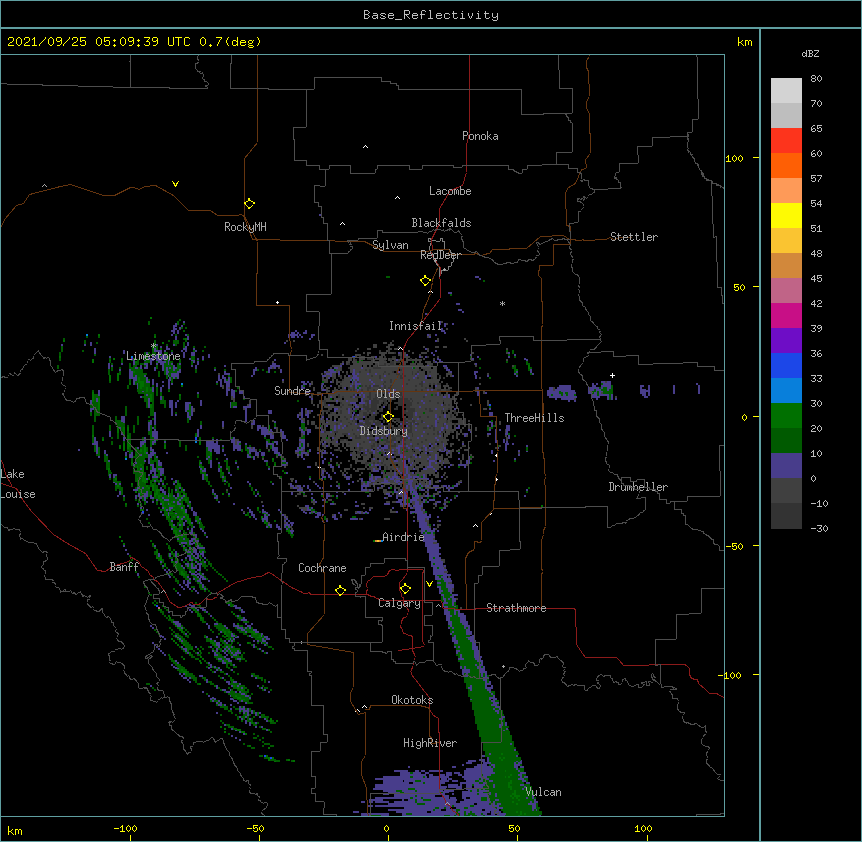The image size is (862, 842).
Task: Click the Airdrie city label
Action: point(404,537)
